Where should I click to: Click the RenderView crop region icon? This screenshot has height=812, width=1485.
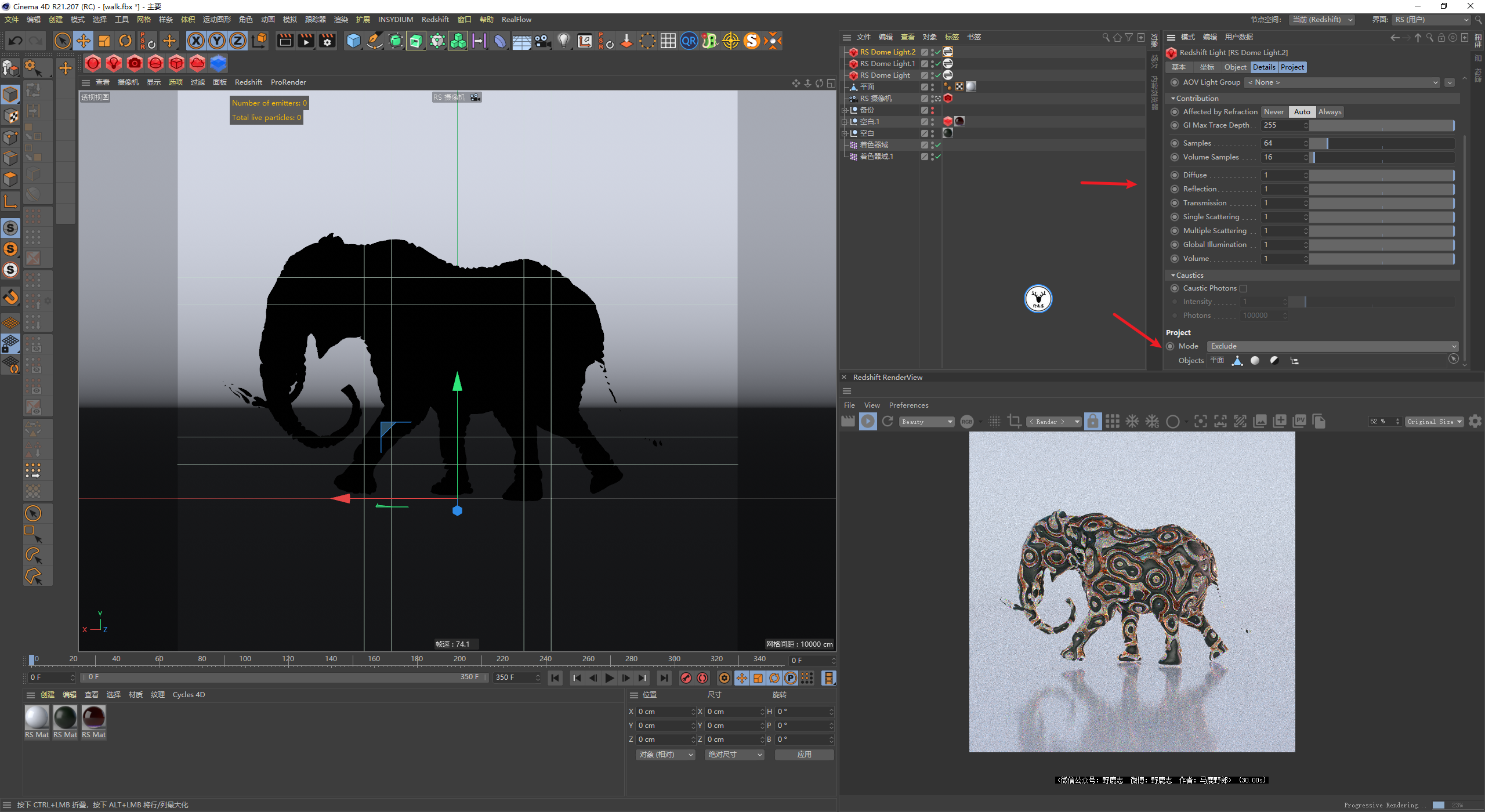coord(1015,422)
